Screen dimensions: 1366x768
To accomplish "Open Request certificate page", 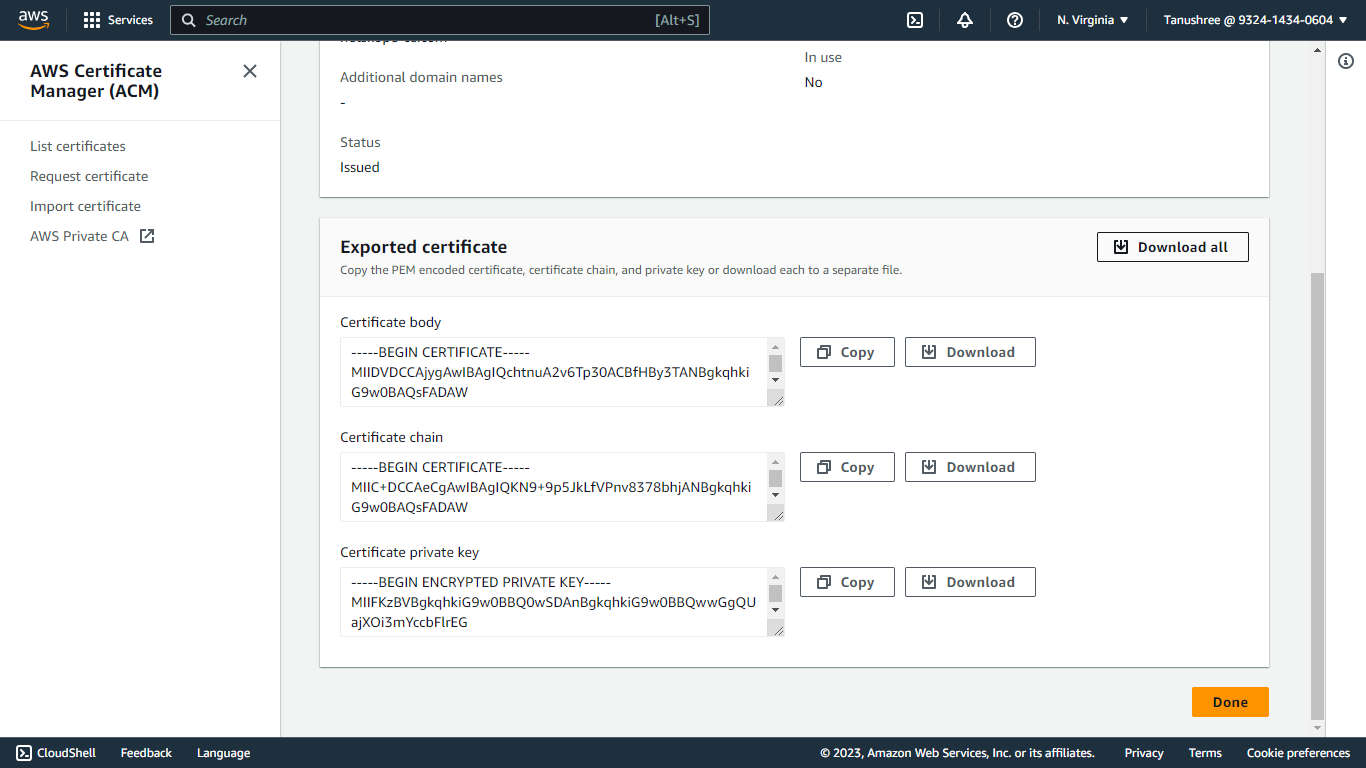I will pyautogui.click(x=89, y=176).
